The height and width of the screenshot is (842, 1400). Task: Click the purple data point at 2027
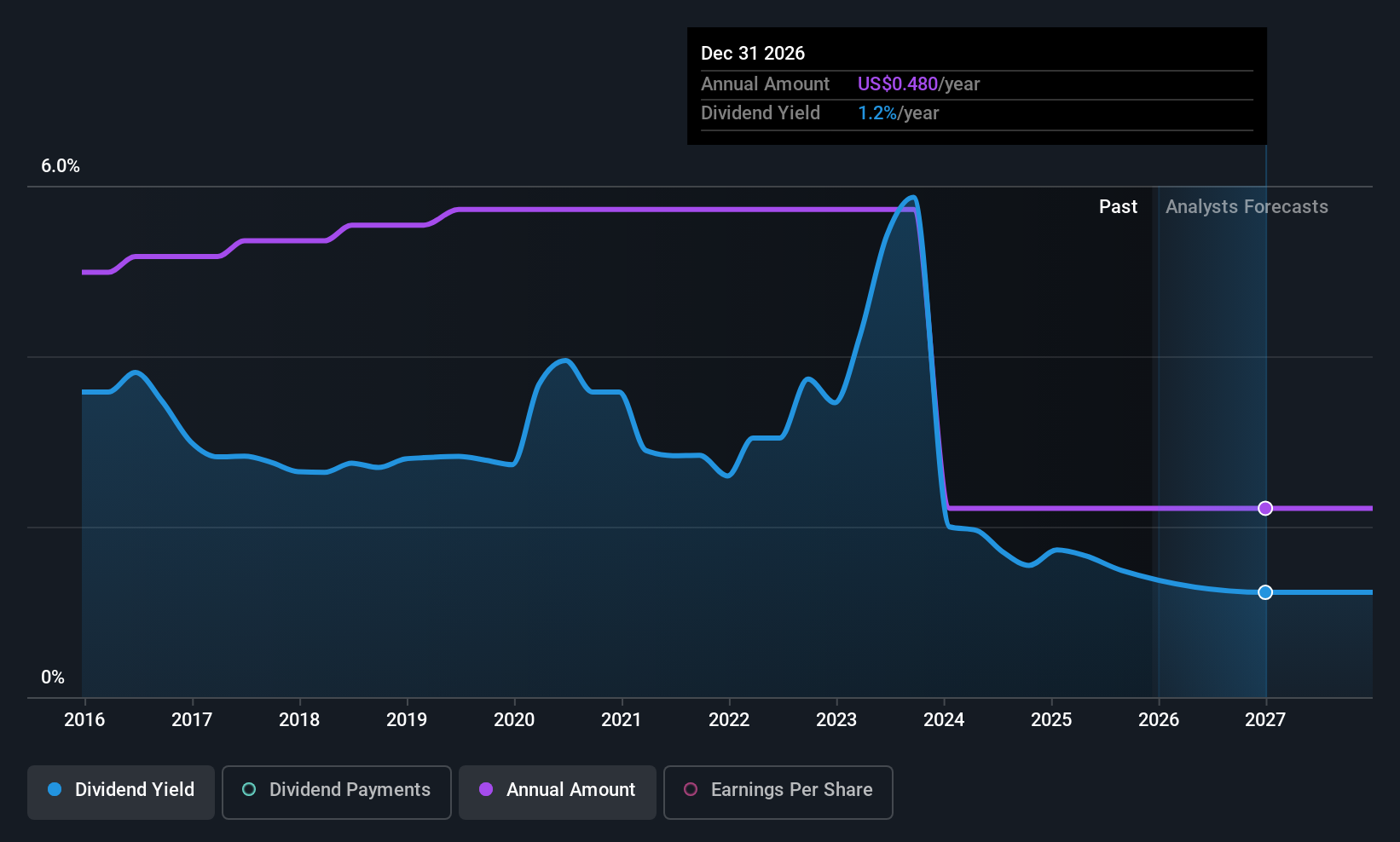click(x=1265, y=508)
